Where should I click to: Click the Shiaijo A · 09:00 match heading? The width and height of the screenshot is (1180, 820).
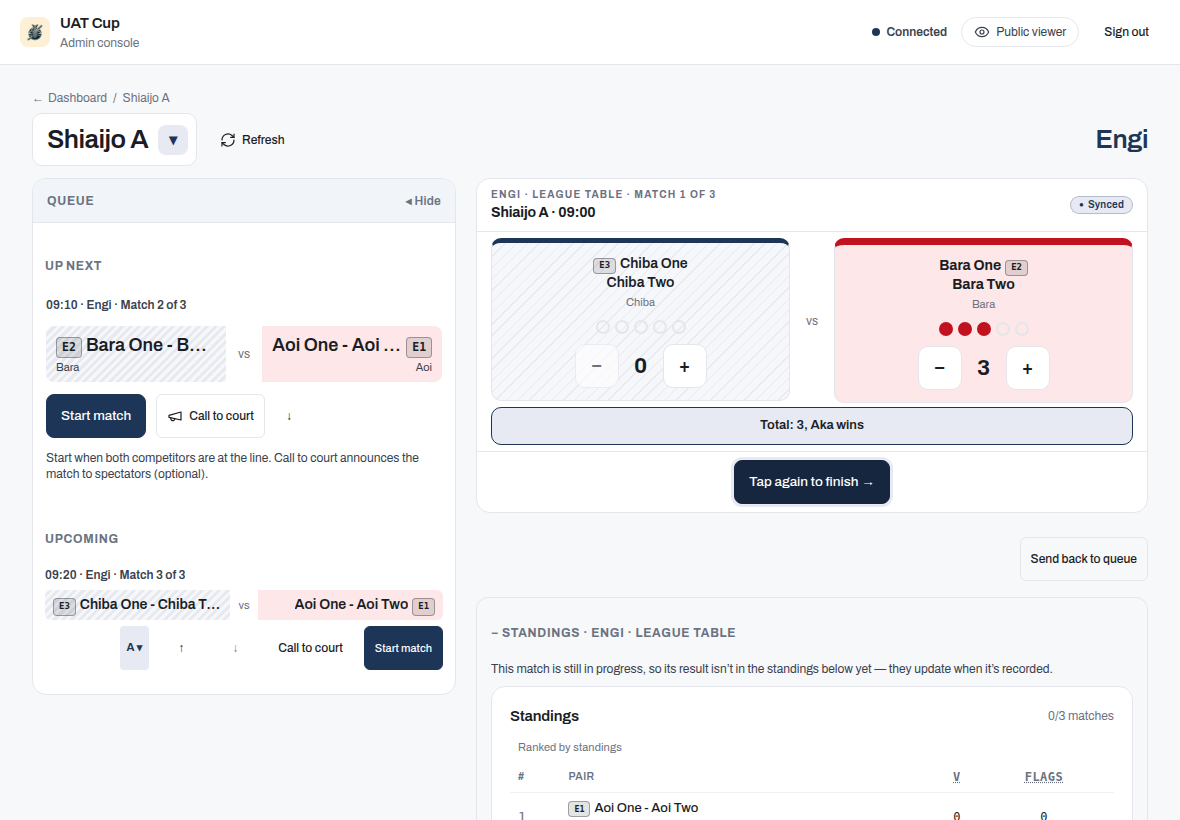click(543, 212)
